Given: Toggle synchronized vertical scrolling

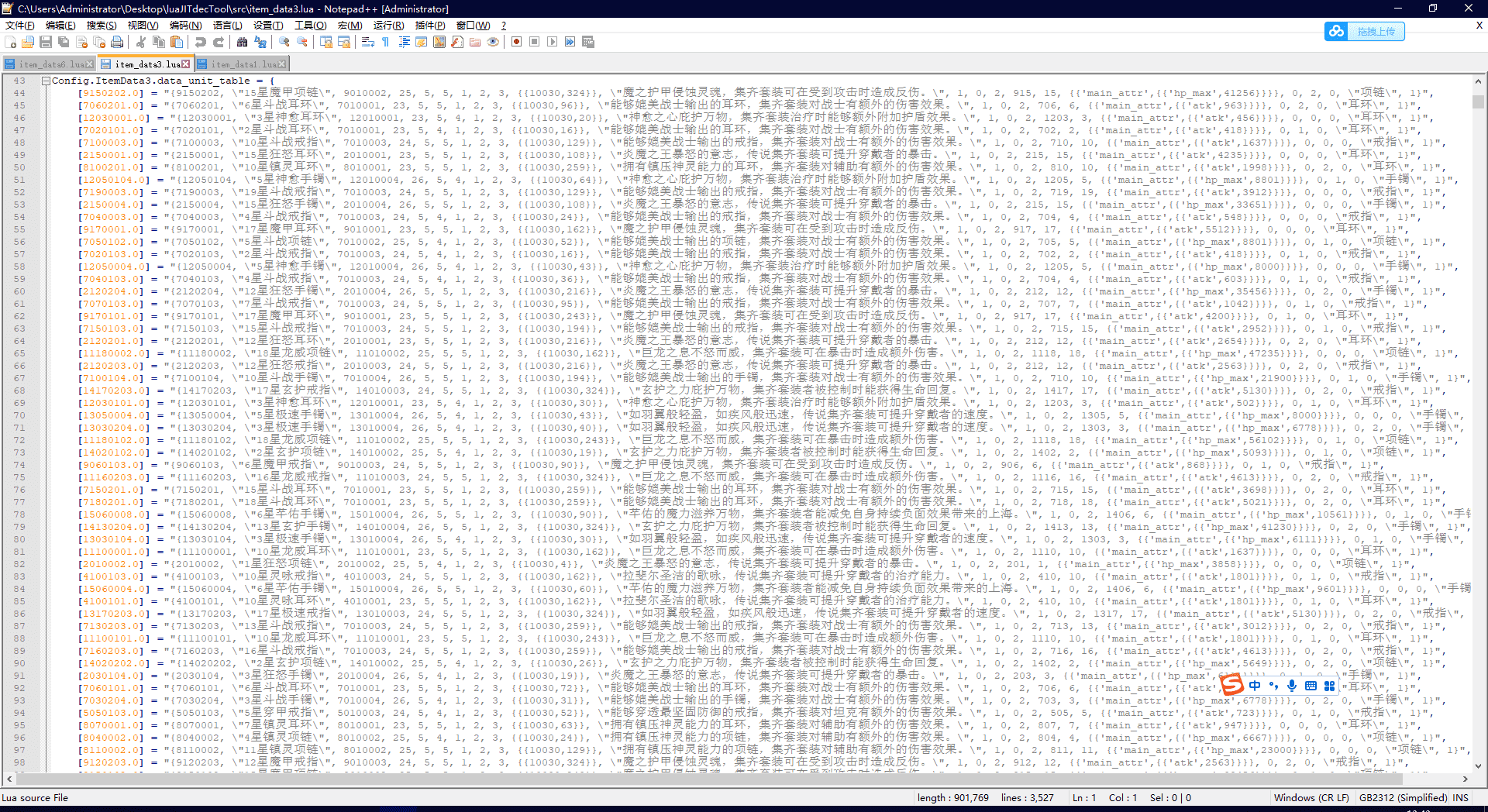Looking at the screenshot, I should point(326,42).
